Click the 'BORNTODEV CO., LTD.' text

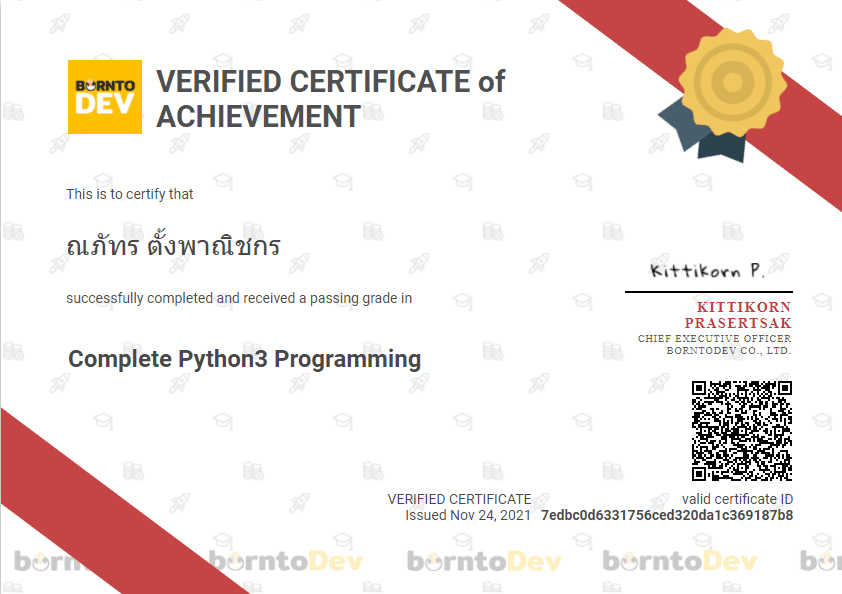tap(729, 351)
